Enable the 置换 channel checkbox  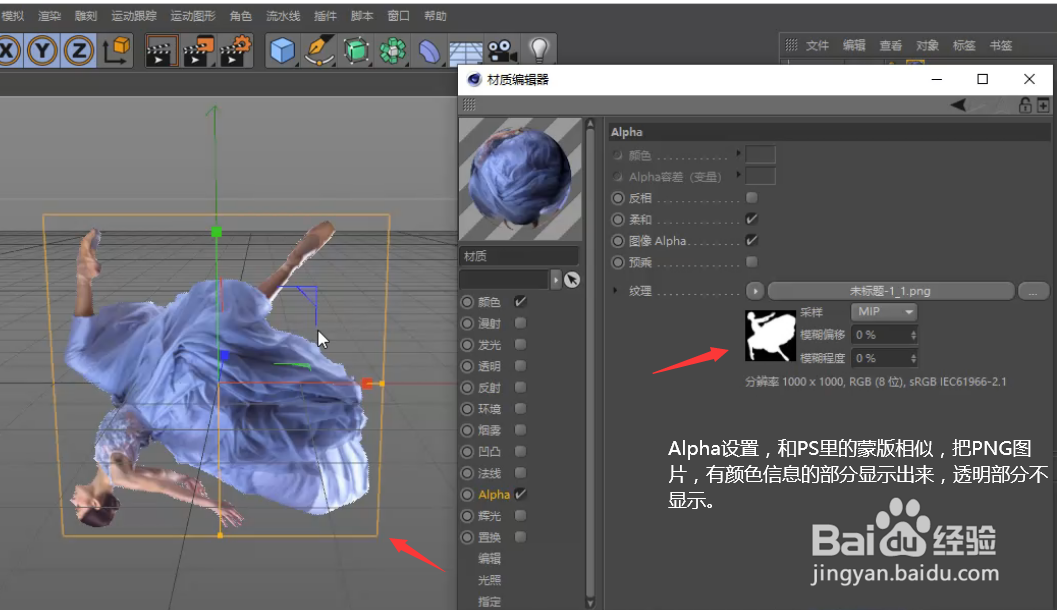click(x=520, y=537)
